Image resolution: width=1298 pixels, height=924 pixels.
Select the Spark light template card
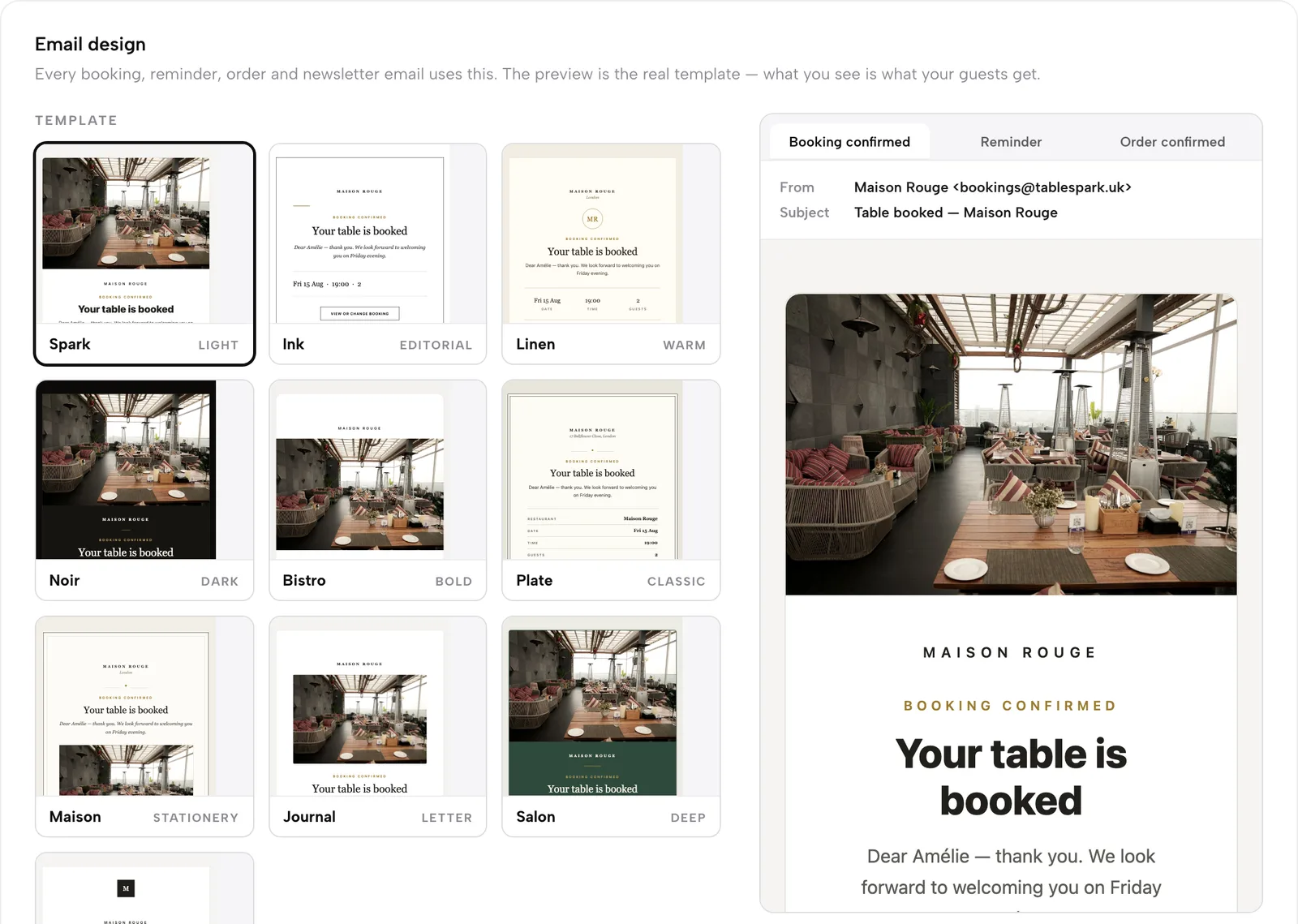(x=144, y=254)
